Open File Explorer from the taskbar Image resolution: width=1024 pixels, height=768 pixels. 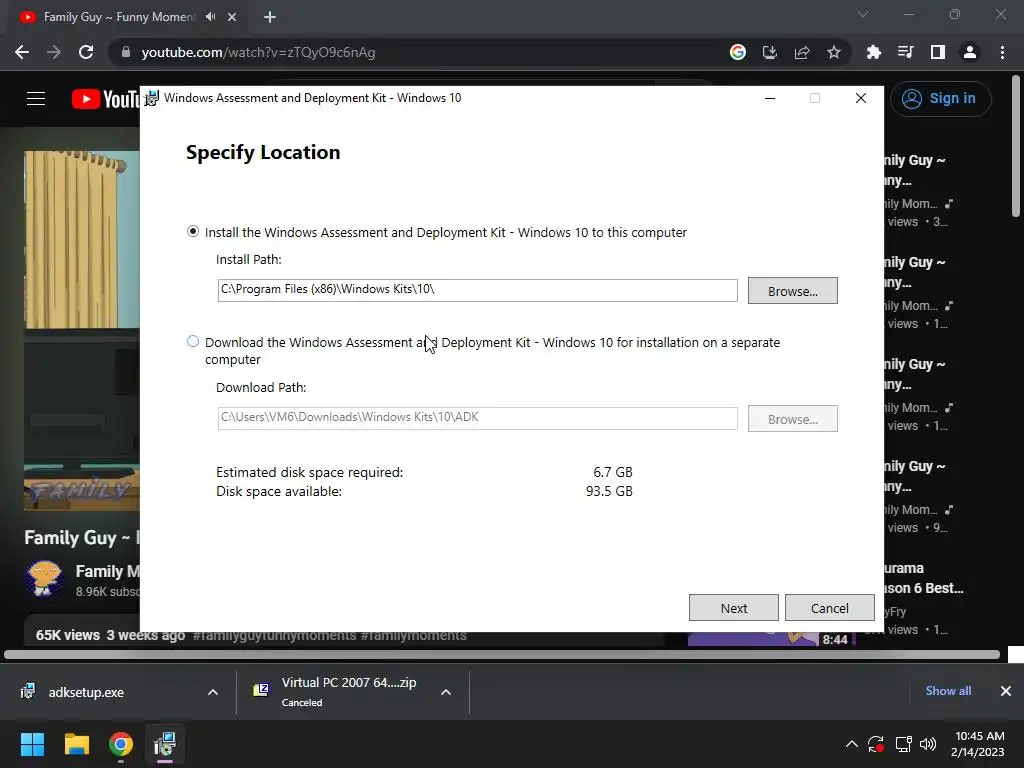(x=76, y=744)
